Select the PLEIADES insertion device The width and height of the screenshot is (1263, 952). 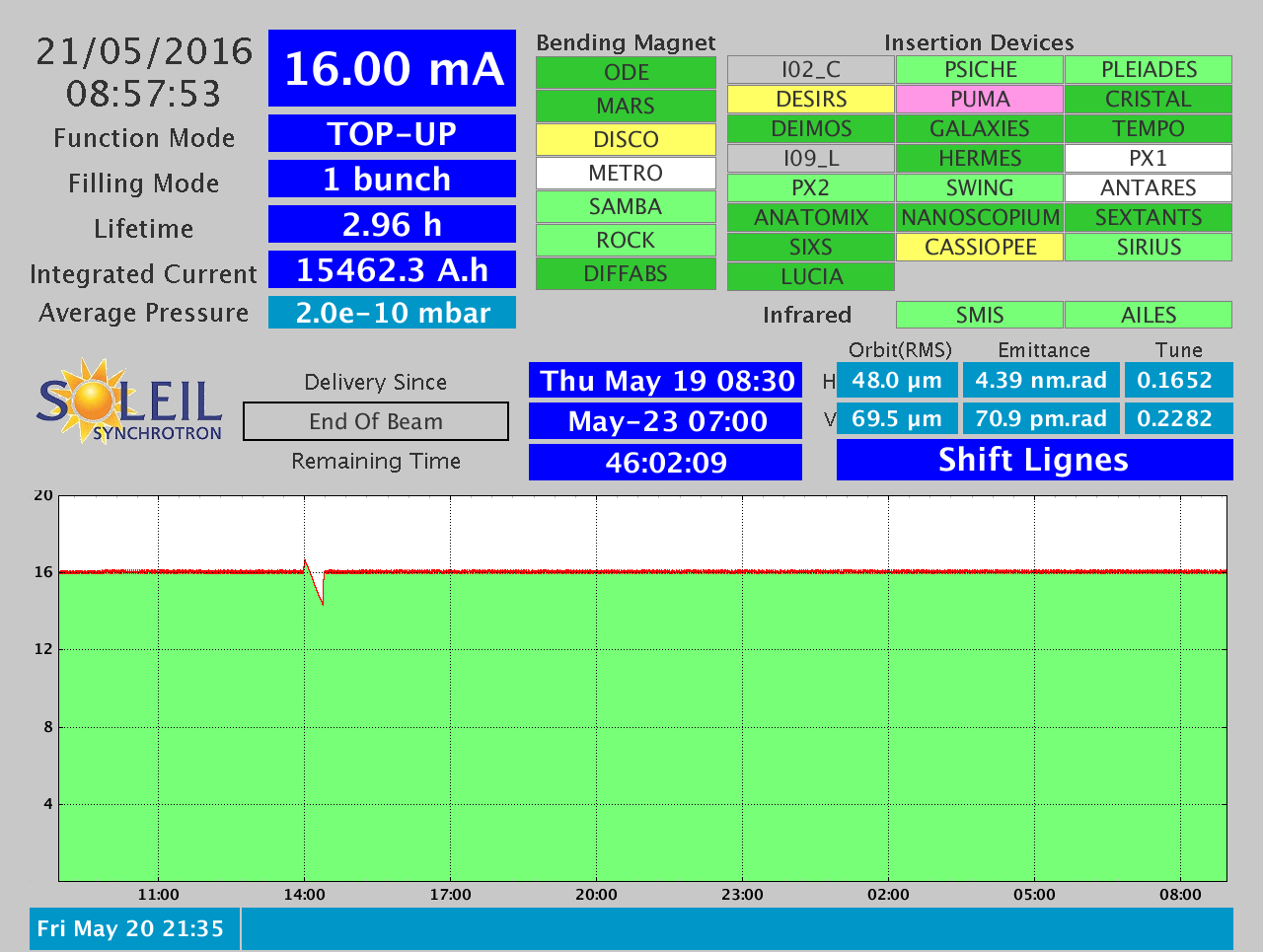click(x=1149, y=70)
